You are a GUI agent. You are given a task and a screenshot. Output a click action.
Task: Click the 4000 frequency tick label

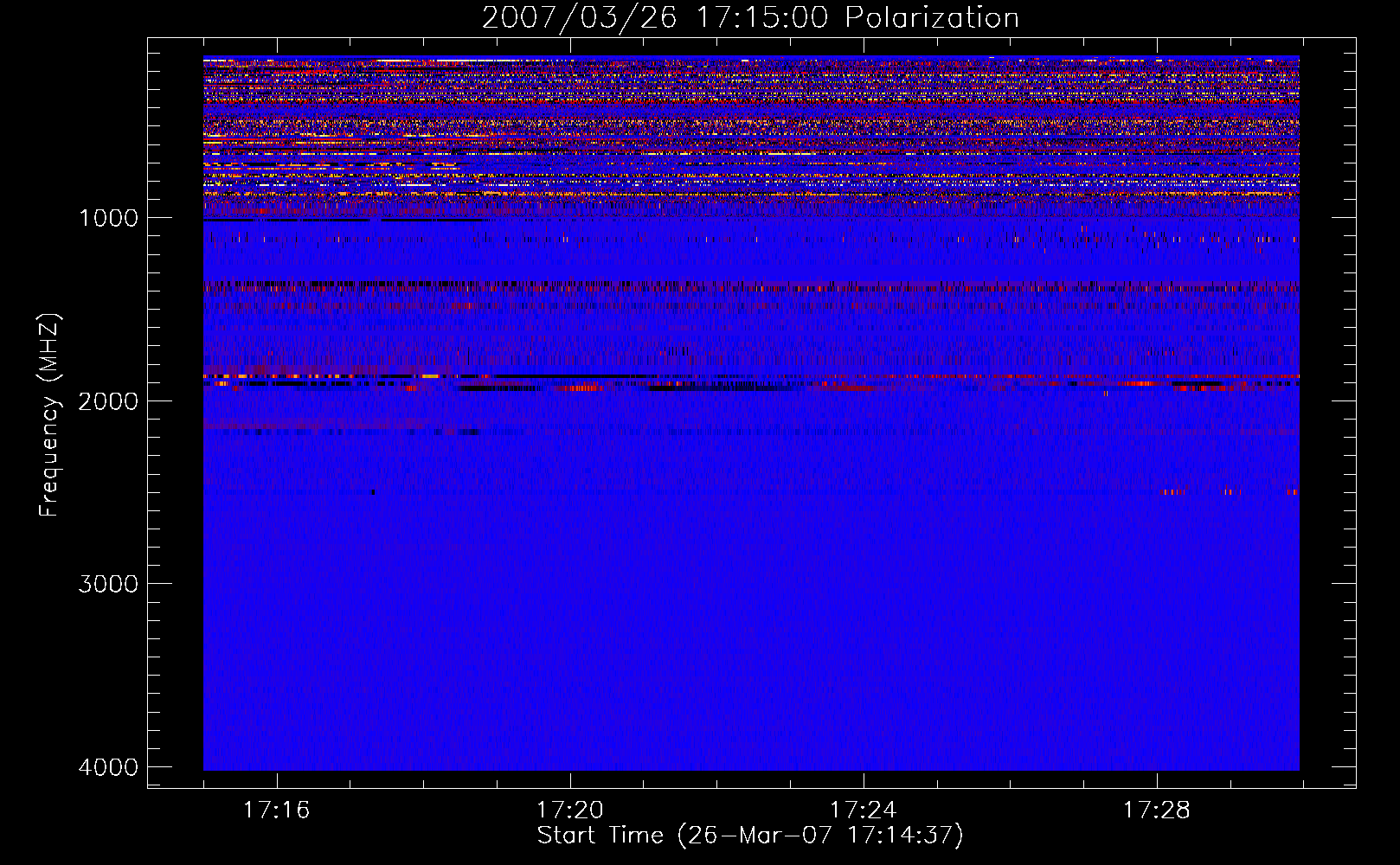108,767
